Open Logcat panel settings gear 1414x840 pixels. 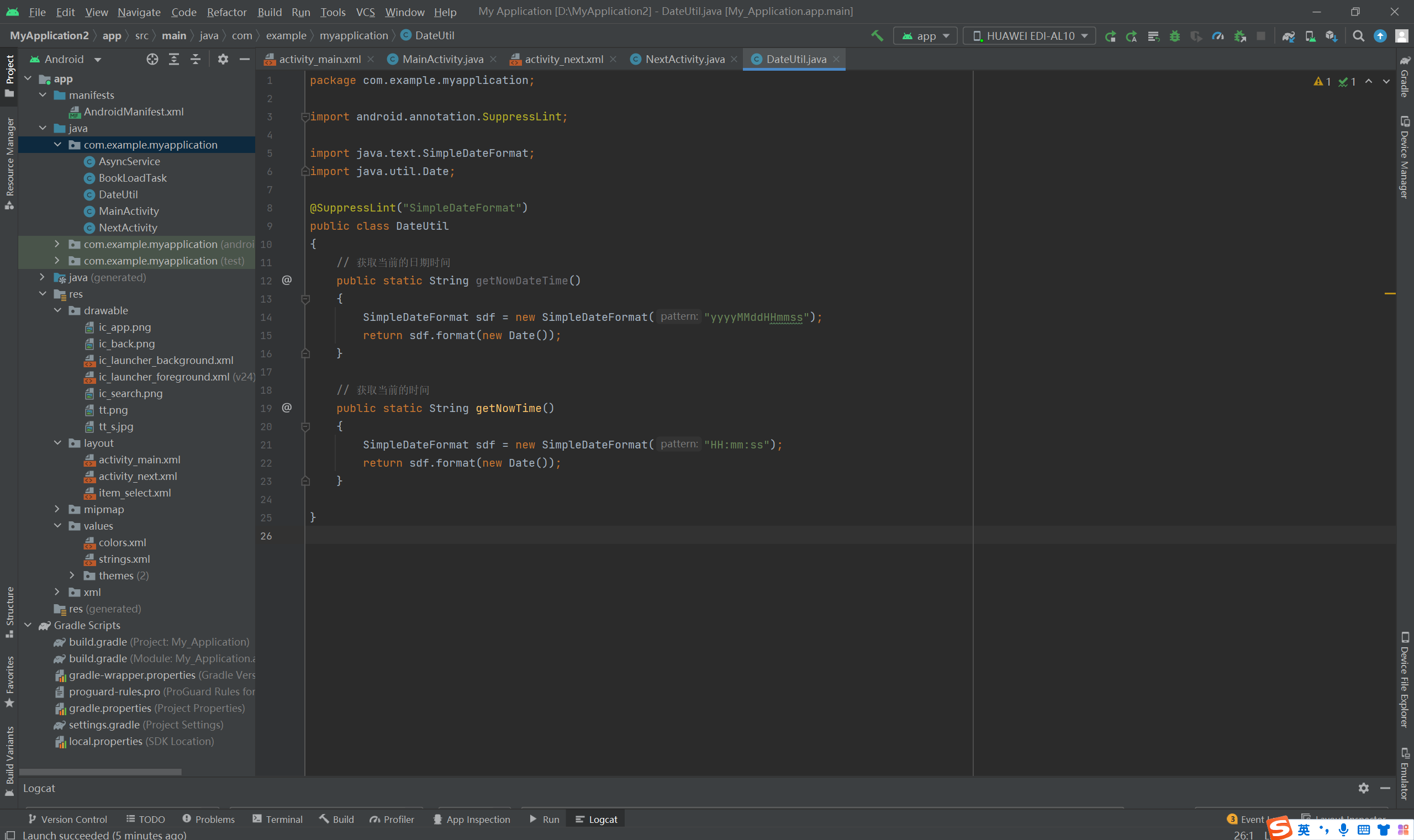click(x=1363, y=788)
